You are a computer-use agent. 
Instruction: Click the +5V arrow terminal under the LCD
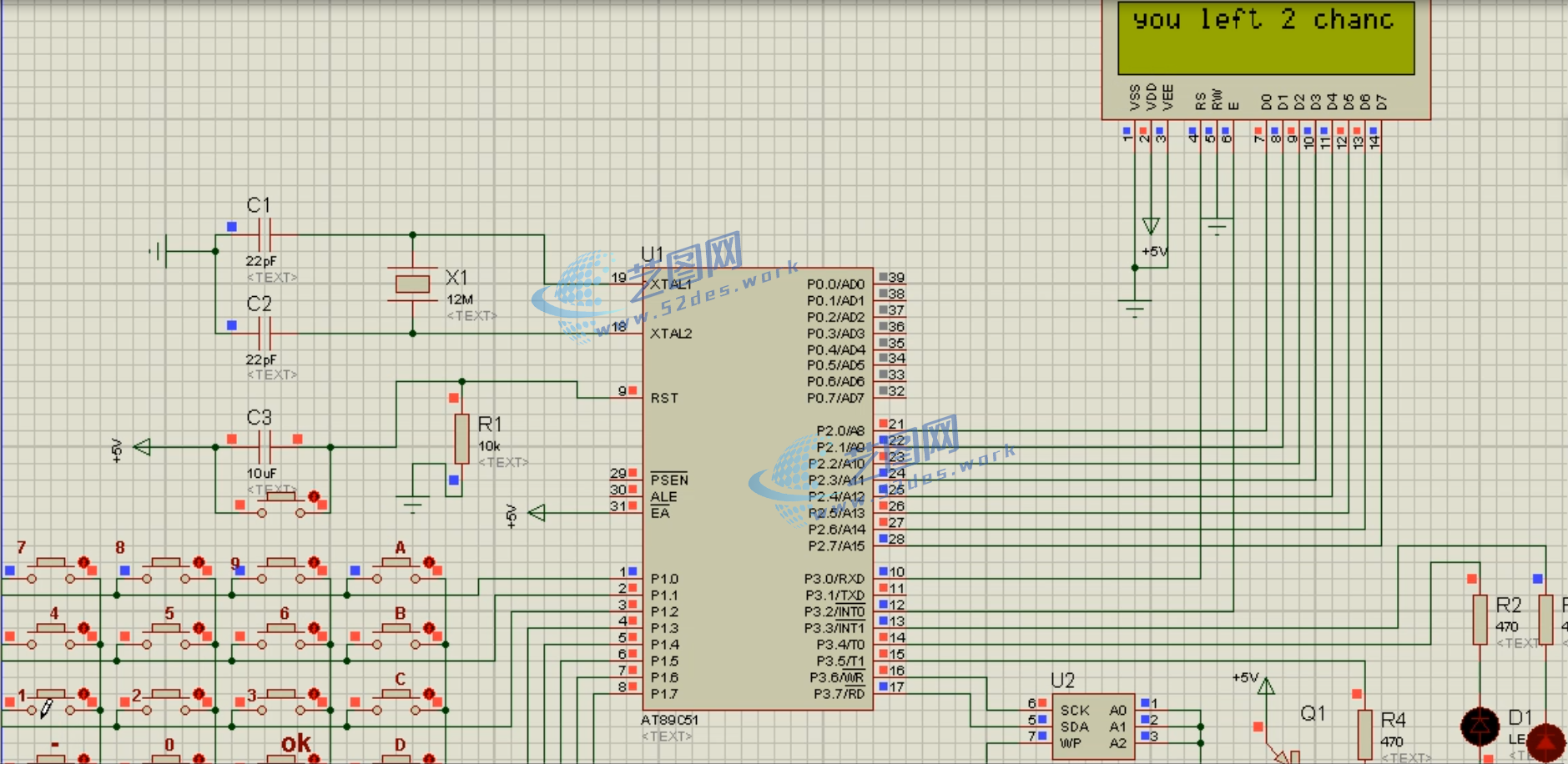[1151, 226]
